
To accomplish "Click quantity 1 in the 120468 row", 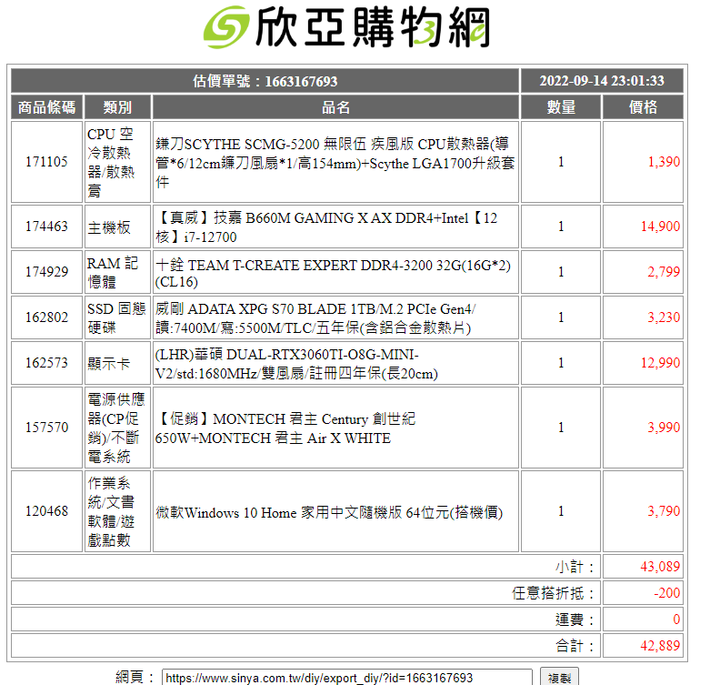I will (x=561, y=511).
